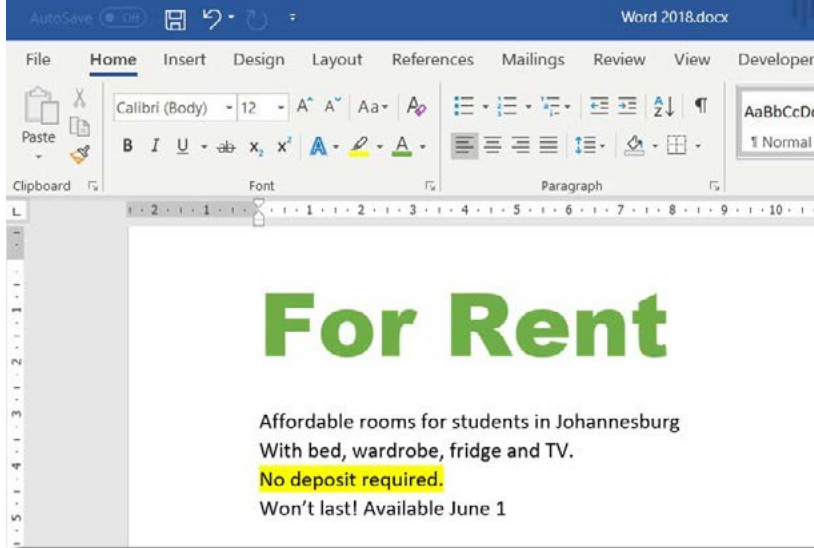814x548 pixels.
Task: Open Customize Quick Access Toolbar menu
Action: 293,18
